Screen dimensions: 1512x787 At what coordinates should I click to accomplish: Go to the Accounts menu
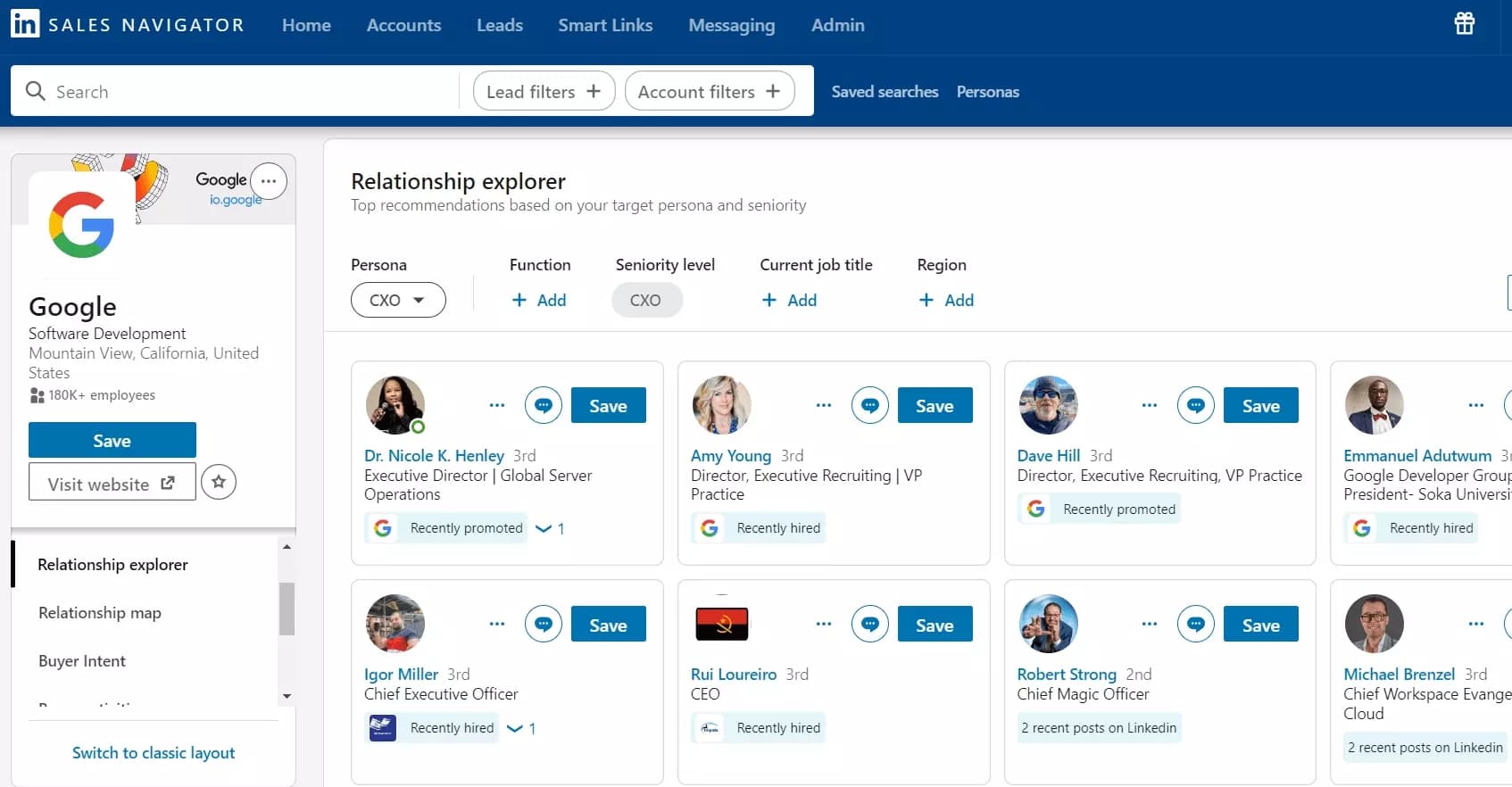point(403,25)
